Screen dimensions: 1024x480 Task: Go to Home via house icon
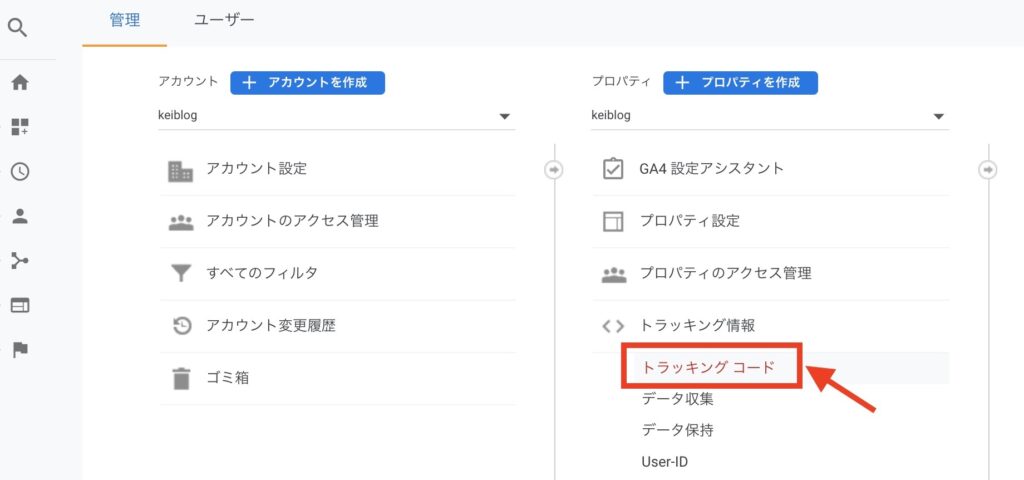point(20,82)
